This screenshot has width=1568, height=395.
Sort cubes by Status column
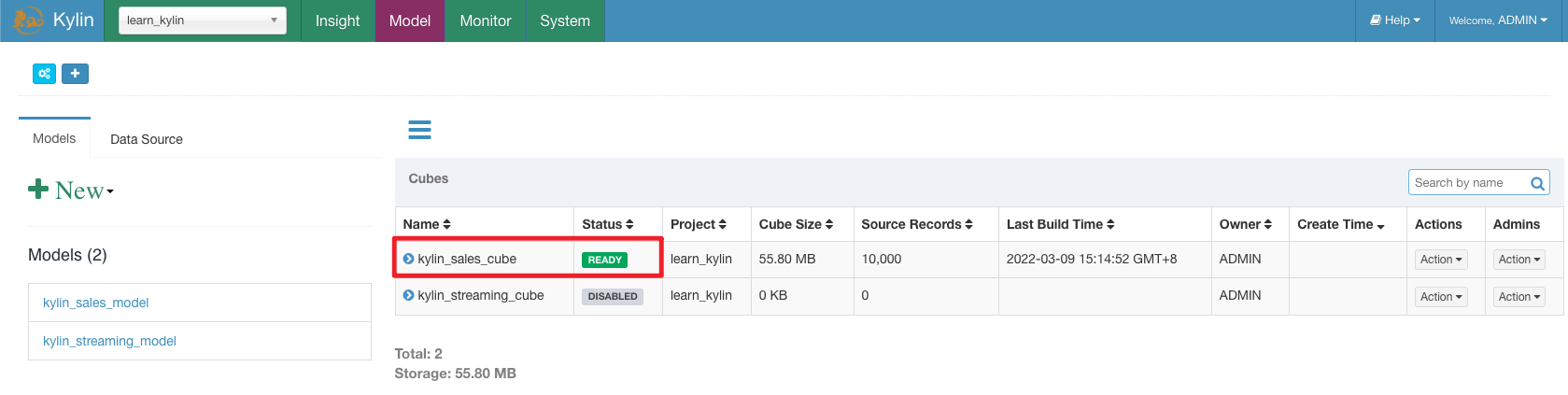pyautogui.click(x=607, y=224)
